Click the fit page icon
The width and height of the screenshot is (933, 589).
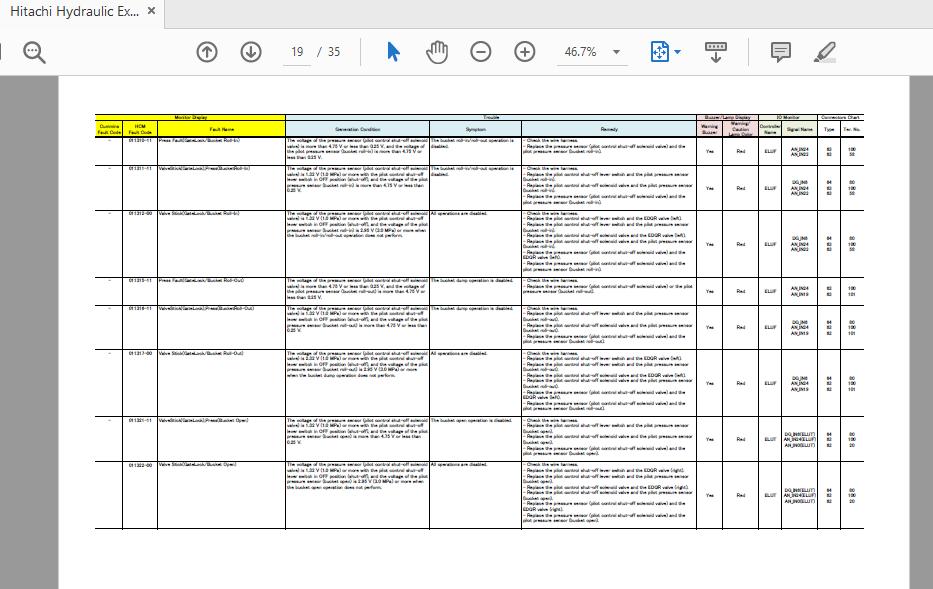click(x=660, y=52)
